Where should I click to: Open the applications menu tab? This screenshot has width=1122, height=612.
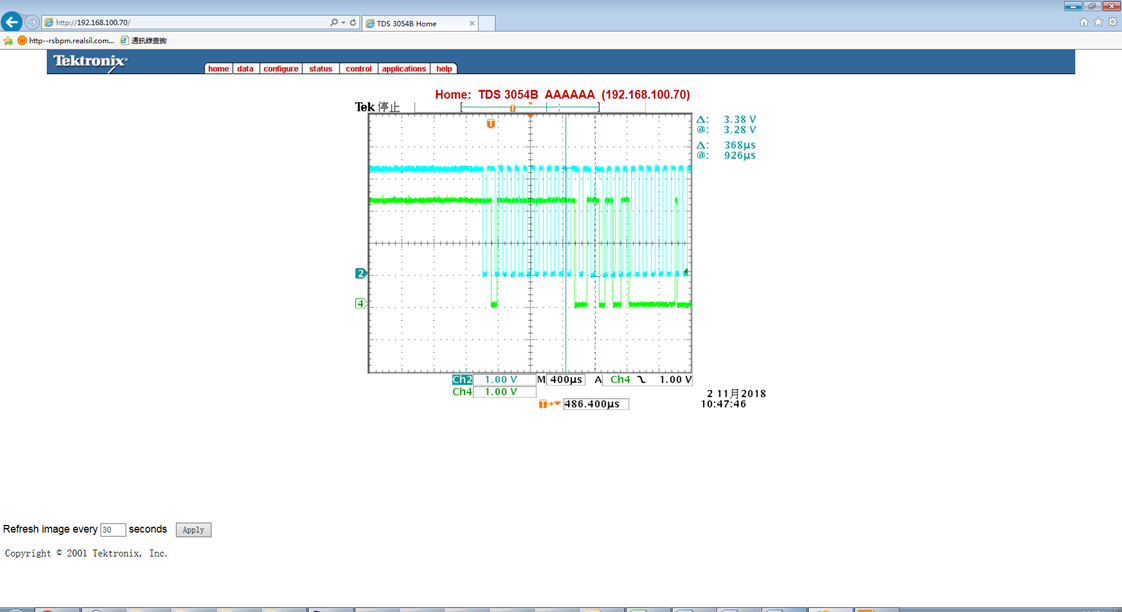point(404,69)
